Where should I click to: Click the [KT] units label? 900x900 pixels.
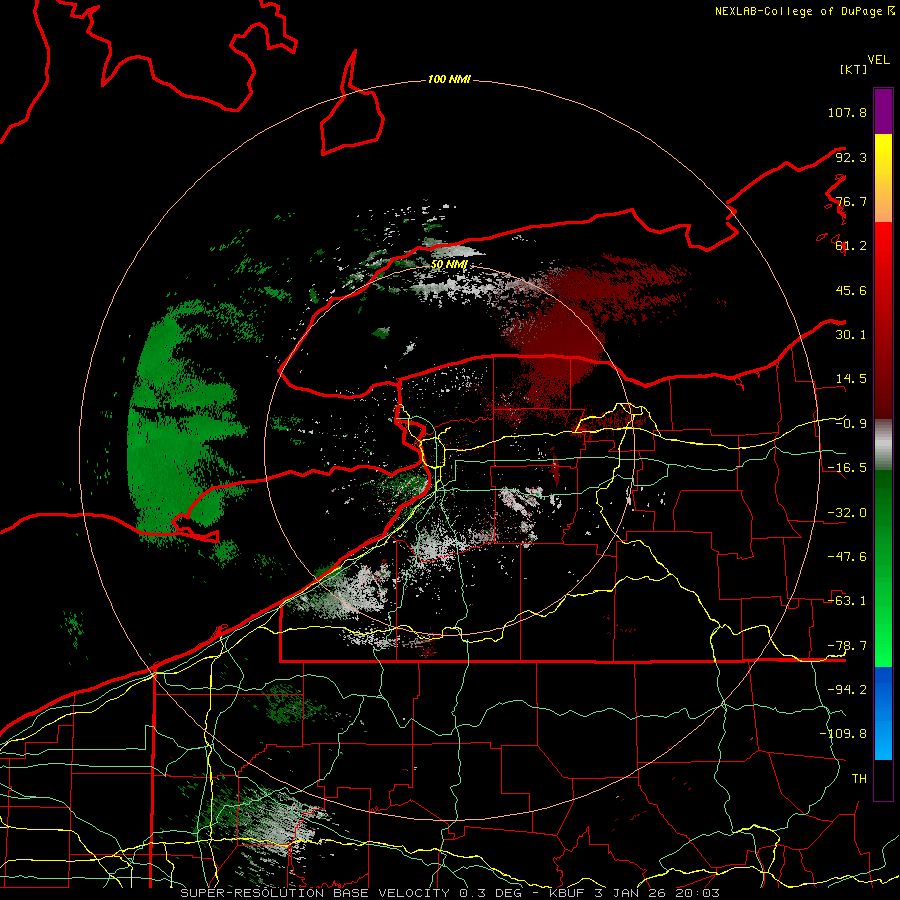point(854,69)
